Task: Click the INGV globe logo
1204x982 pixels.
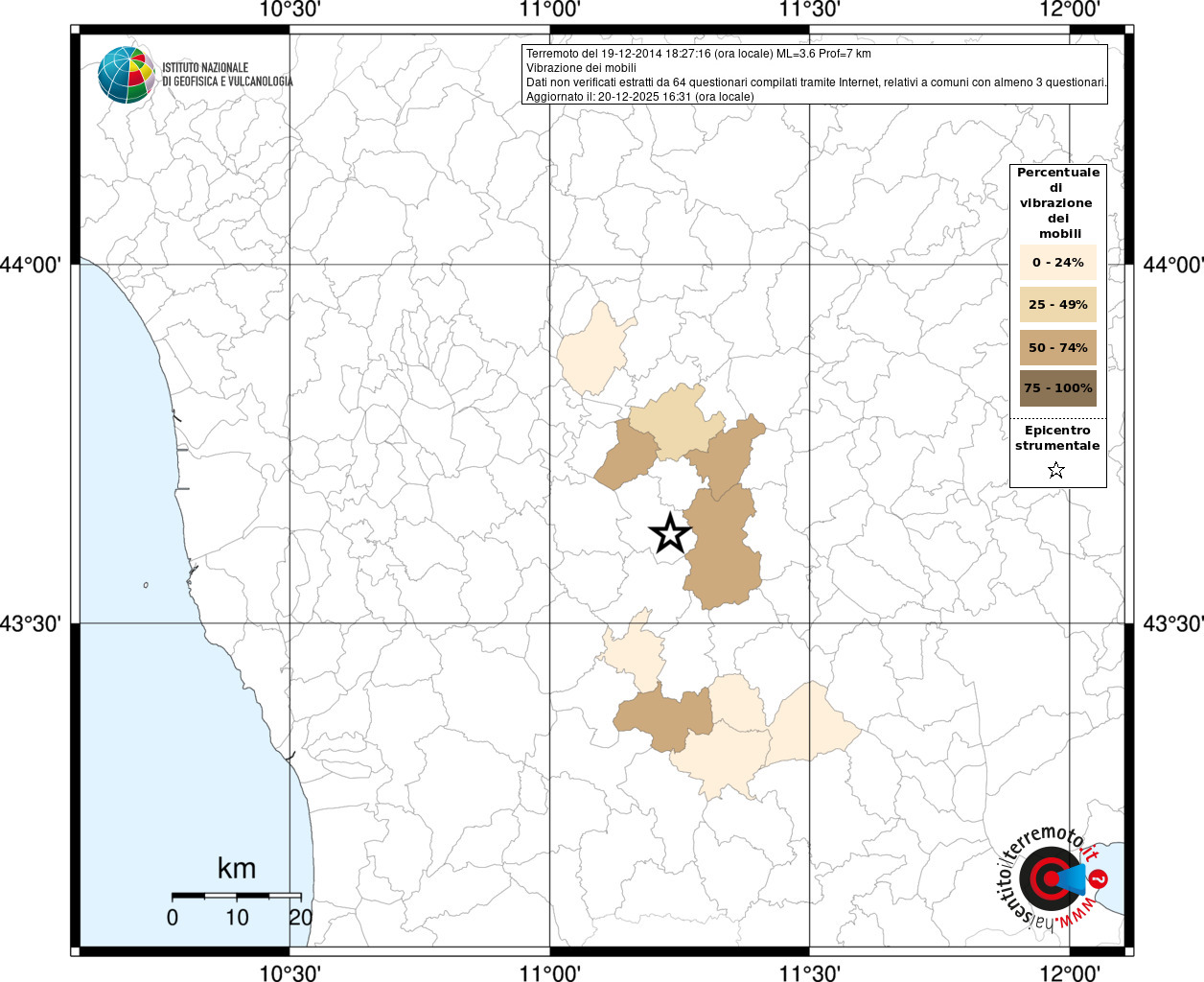Action: [127, 75]
